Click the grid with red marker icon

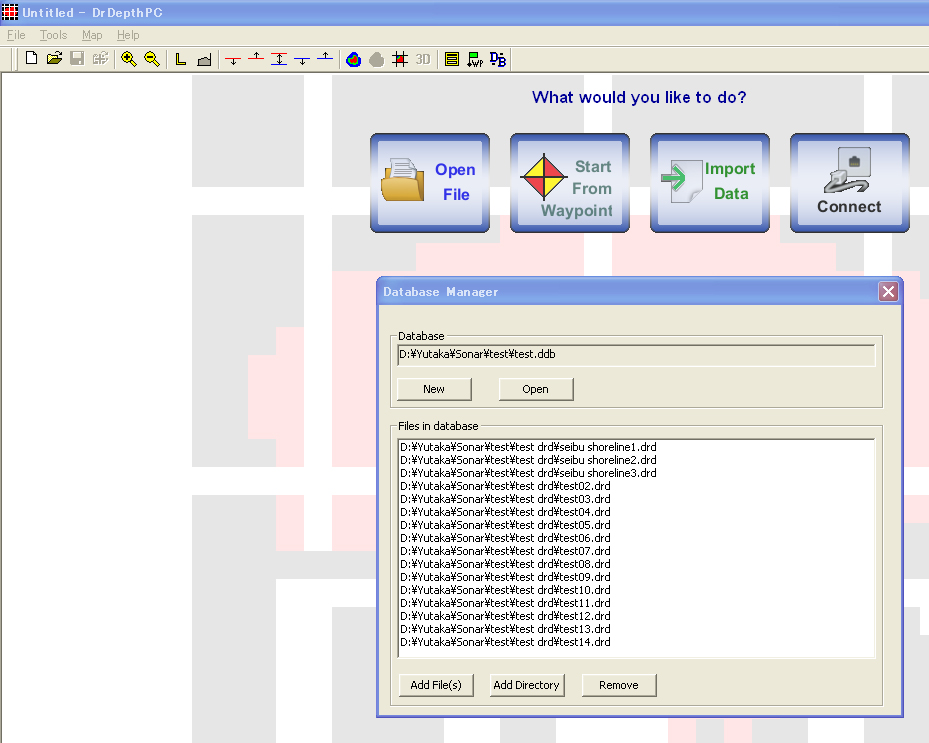pos(400,59)
